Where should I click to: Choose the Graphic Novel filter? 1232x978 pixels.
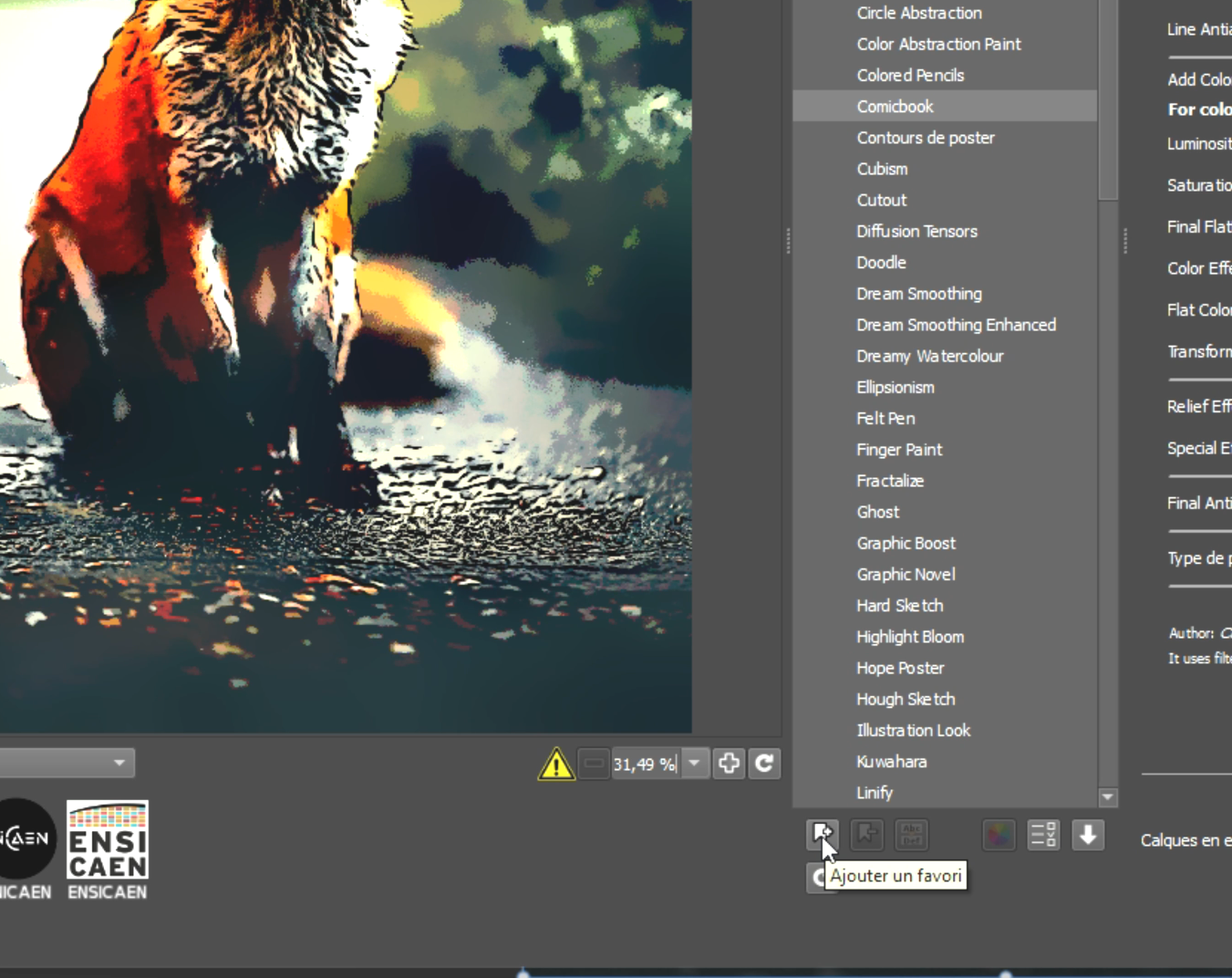coord(906,574)
